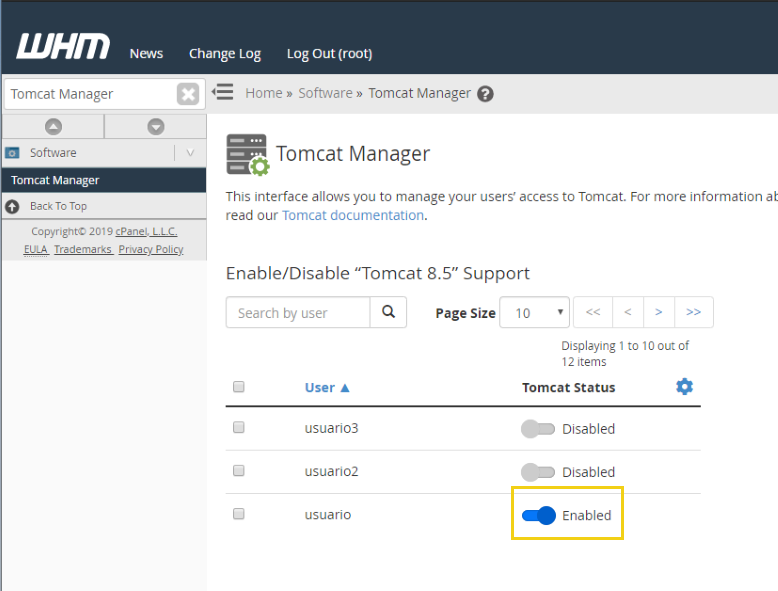Check the usuario row checkbox
The height and width of the screenshot is (591, 778).
tap(239, 514)
